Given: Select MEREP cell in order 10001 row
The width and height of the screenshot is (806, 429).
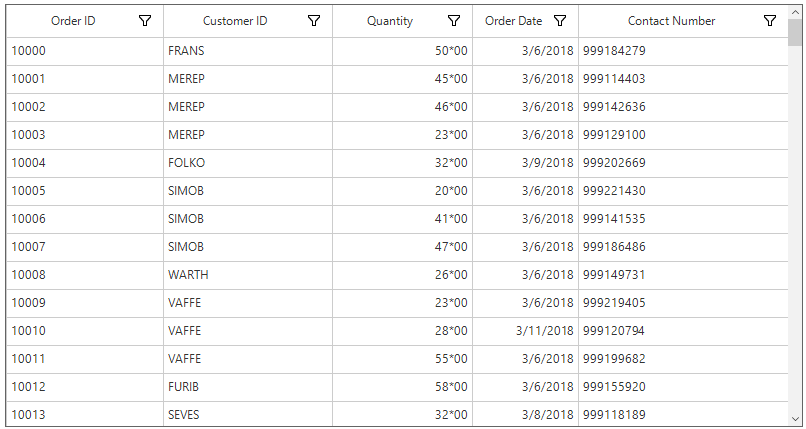Looking at the screenshot, I should (x=248, y=79).
